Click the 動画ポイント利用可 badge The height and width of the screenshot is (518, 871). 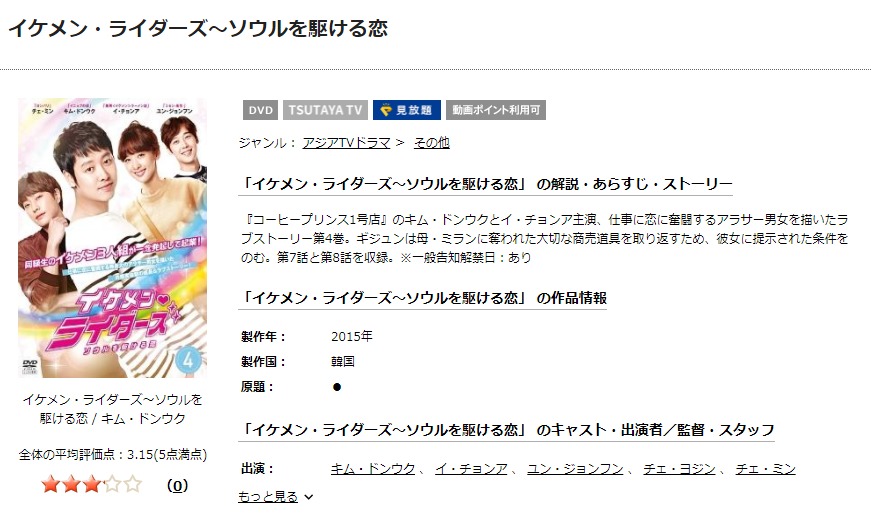(x=495, y=110)
